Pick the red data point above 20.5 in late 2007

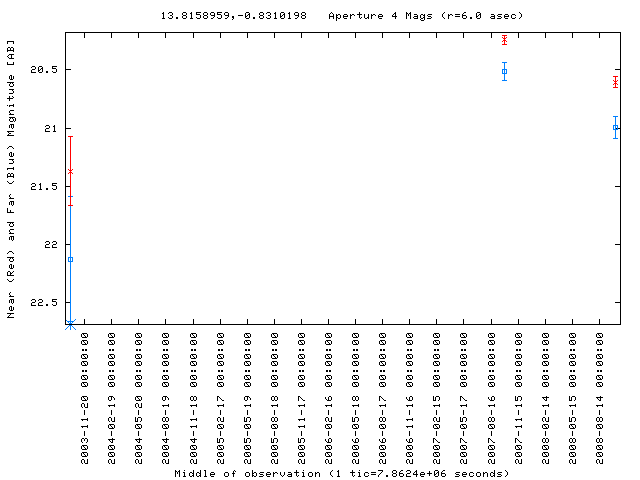pos(504,40)
